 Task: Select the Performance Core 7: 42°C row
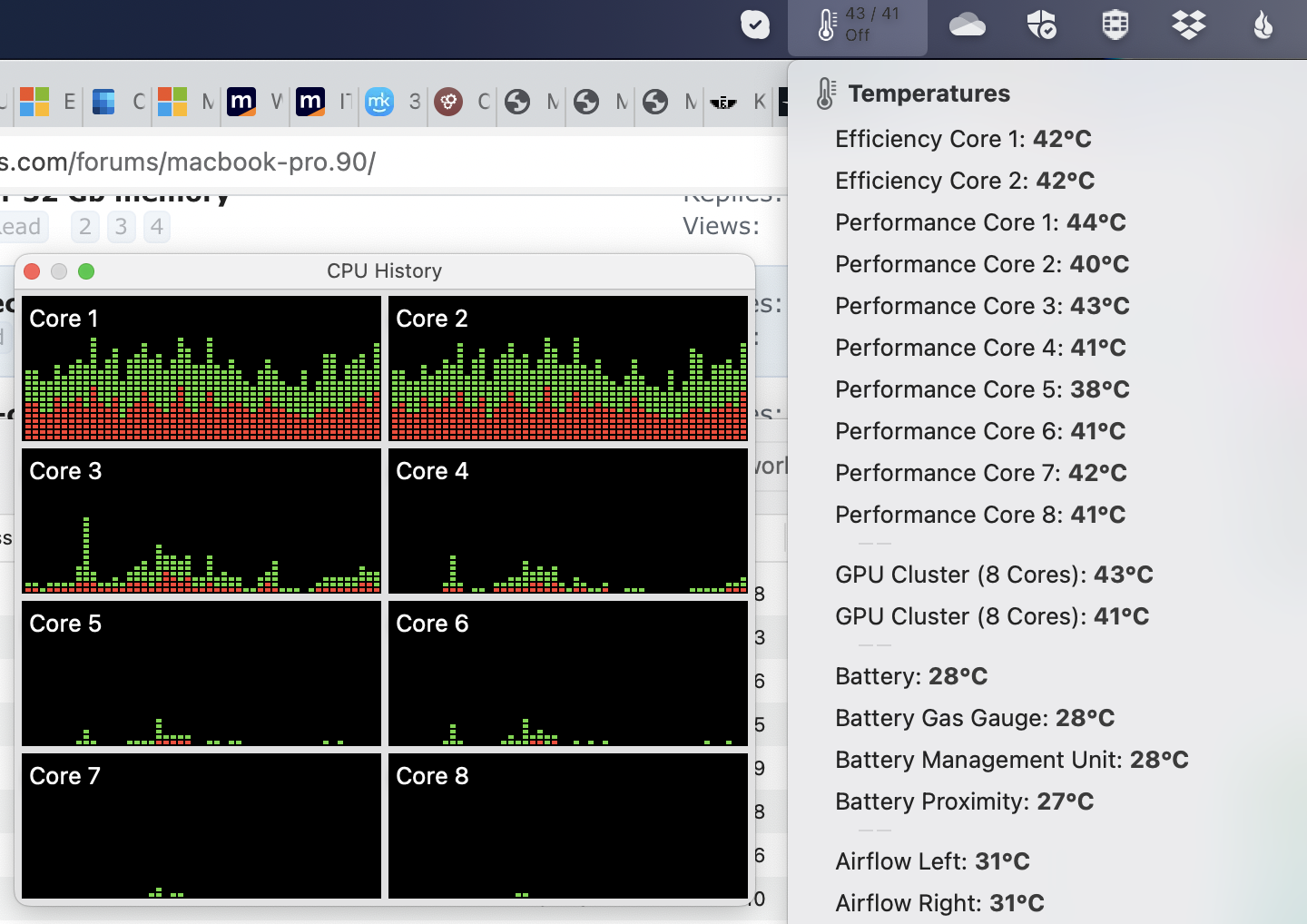point(1047,473)
